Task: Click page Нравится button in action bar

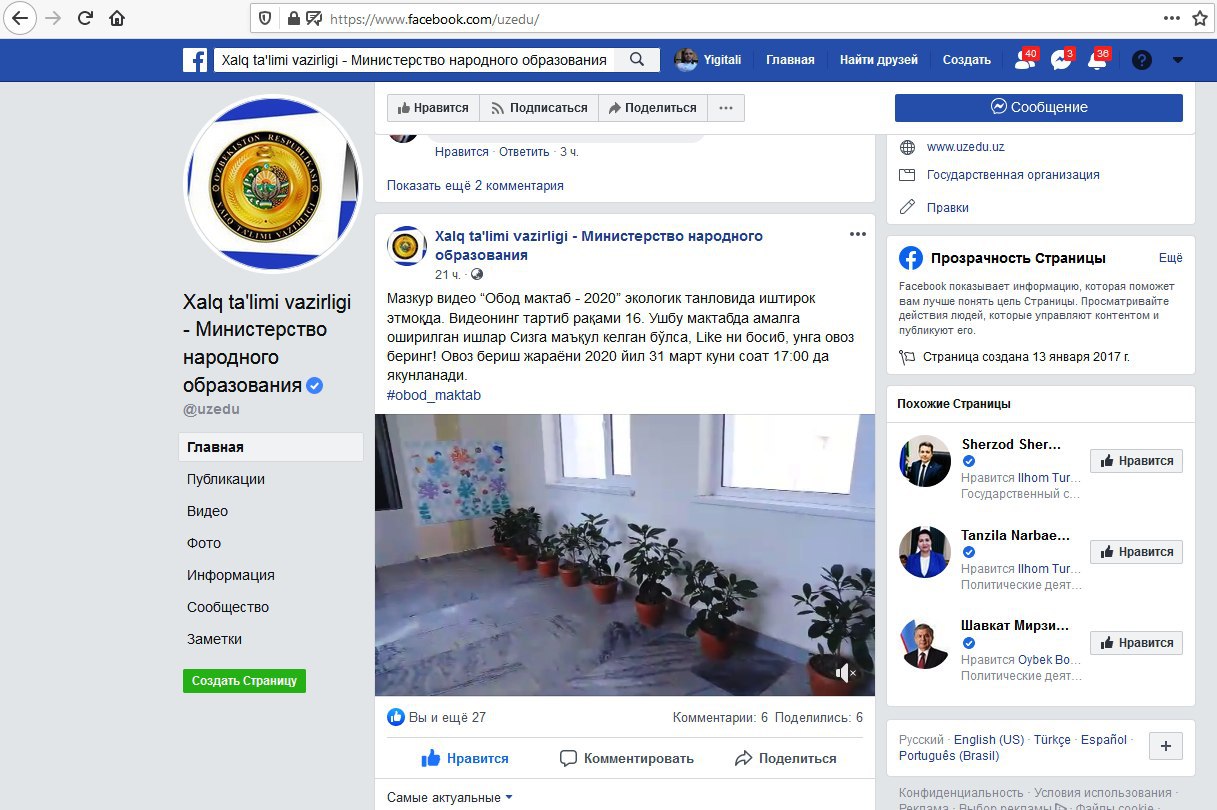Action: 433,108
